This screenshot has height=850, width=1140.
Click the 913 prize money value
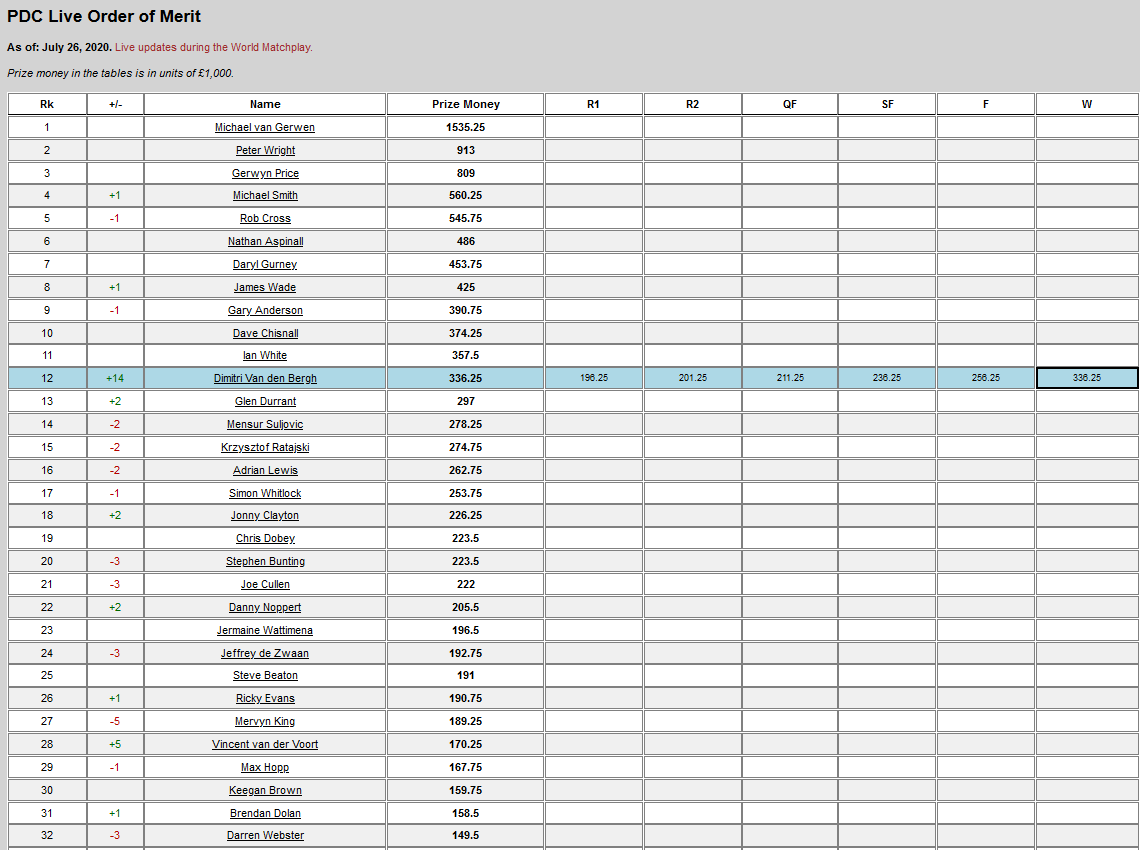[x=465, y=151]
